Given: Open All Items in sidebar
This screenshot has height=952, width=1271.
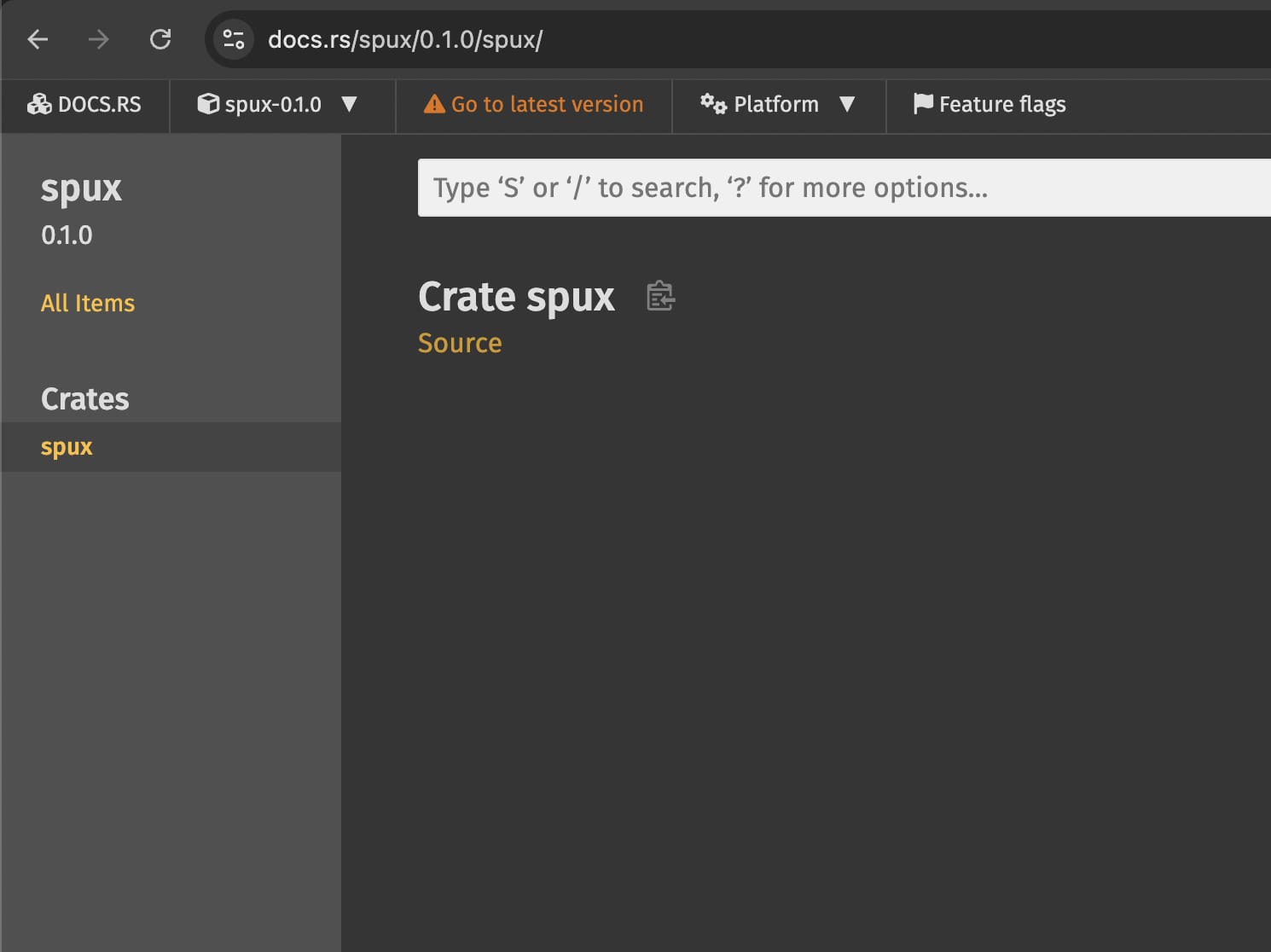Looking at the screenshot, I should point(88,303).
